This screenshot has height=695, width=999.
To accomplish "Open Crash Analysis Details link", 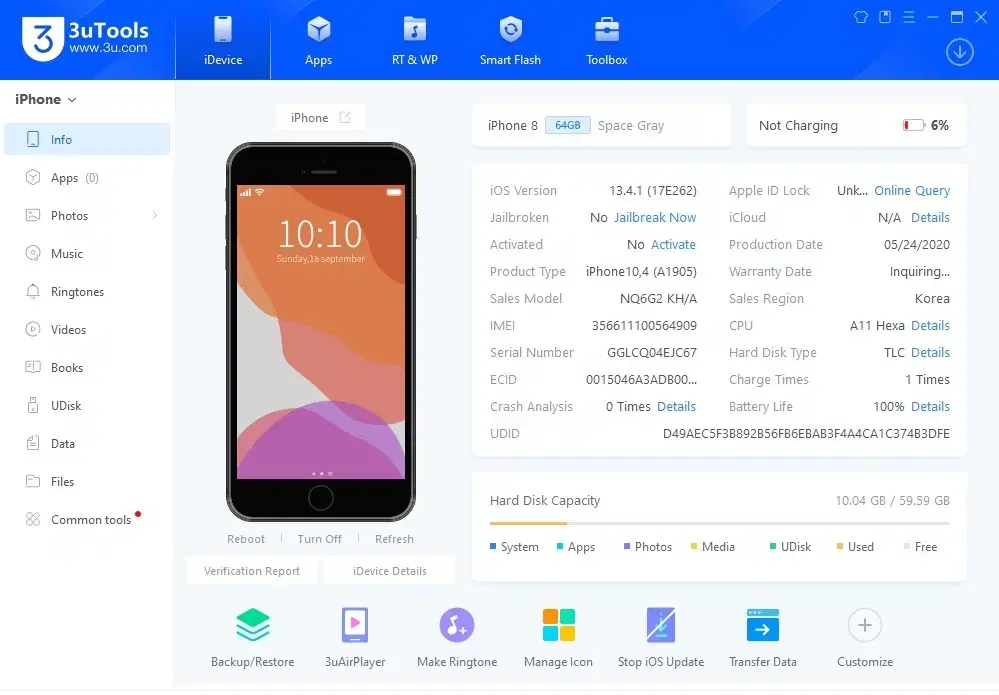I will coord(676,406).
